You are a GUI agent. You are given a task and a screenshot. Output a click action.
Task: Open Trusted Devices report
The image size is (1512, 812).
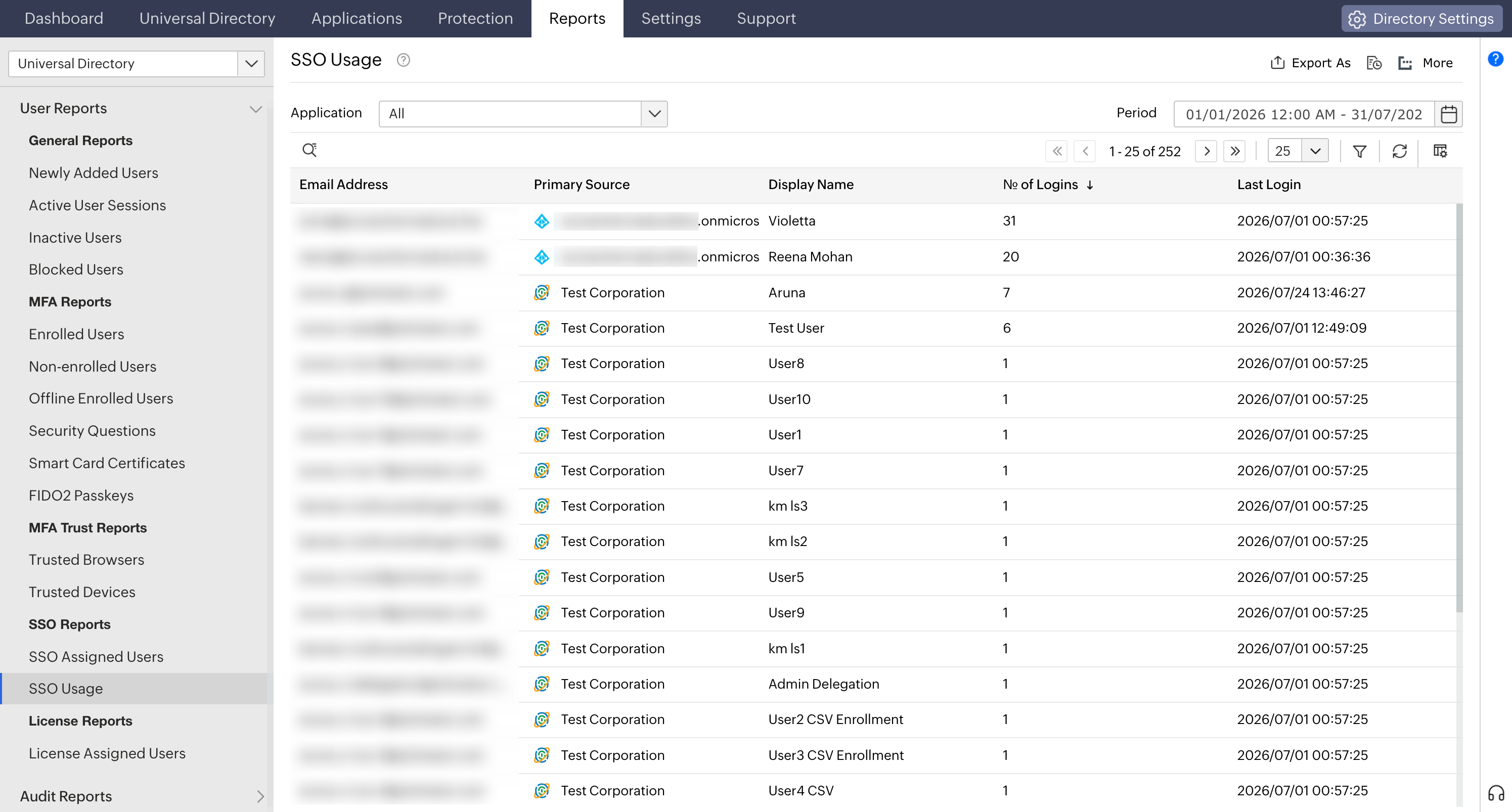pyautogui.click(x=82, y=592)
